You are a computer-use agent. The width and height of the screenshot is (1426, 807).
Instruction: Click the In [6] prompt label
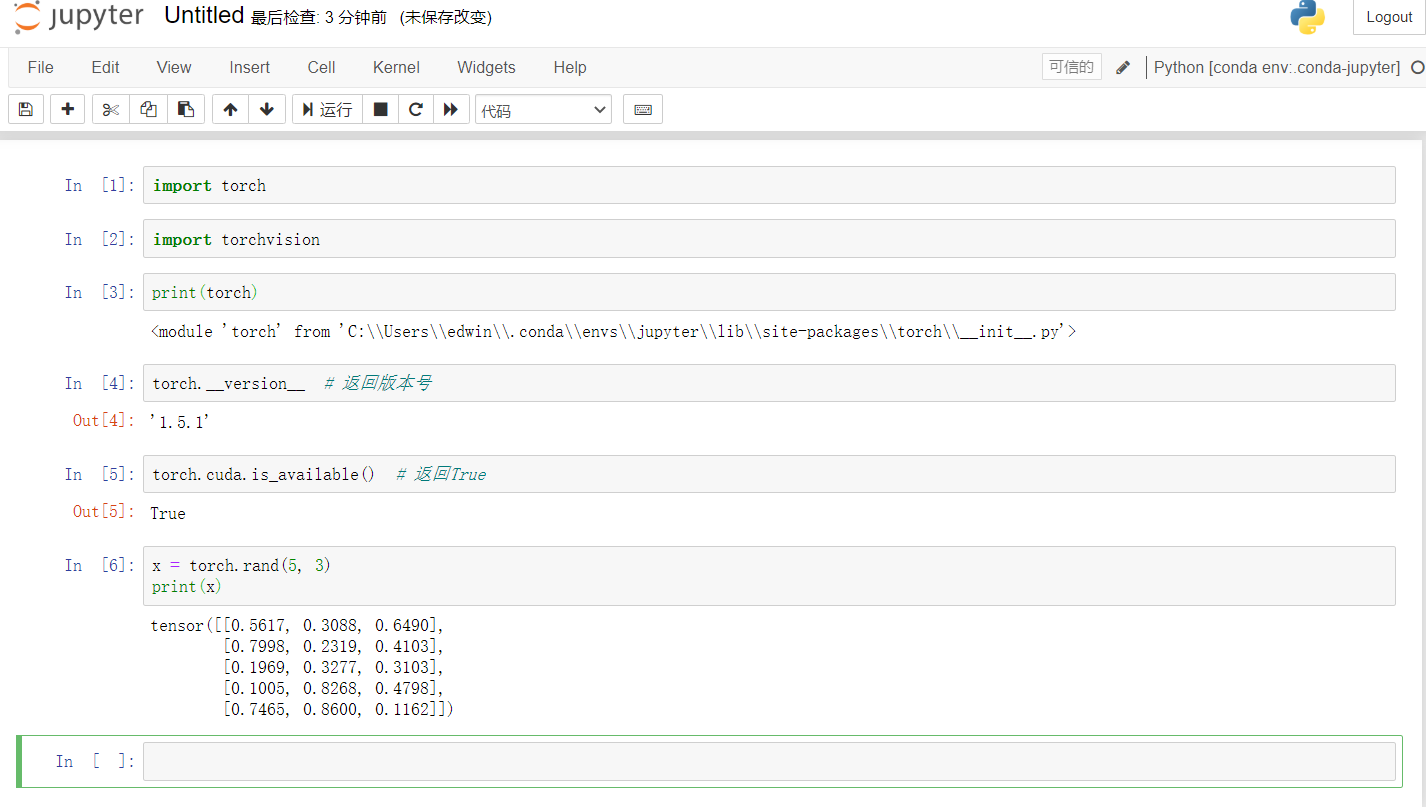pos(99,565)
